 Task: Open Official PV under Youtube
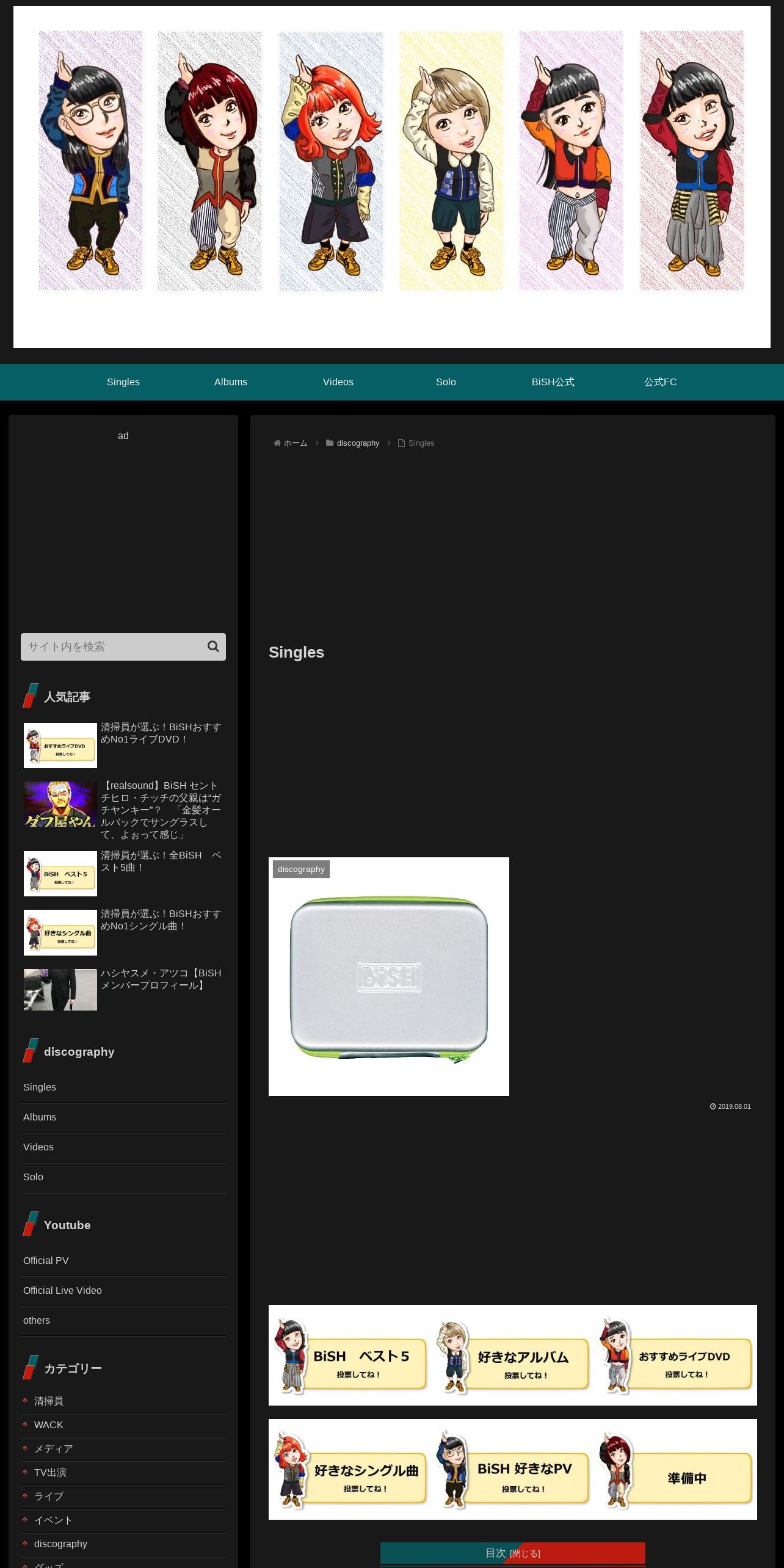coord(123,1261)
